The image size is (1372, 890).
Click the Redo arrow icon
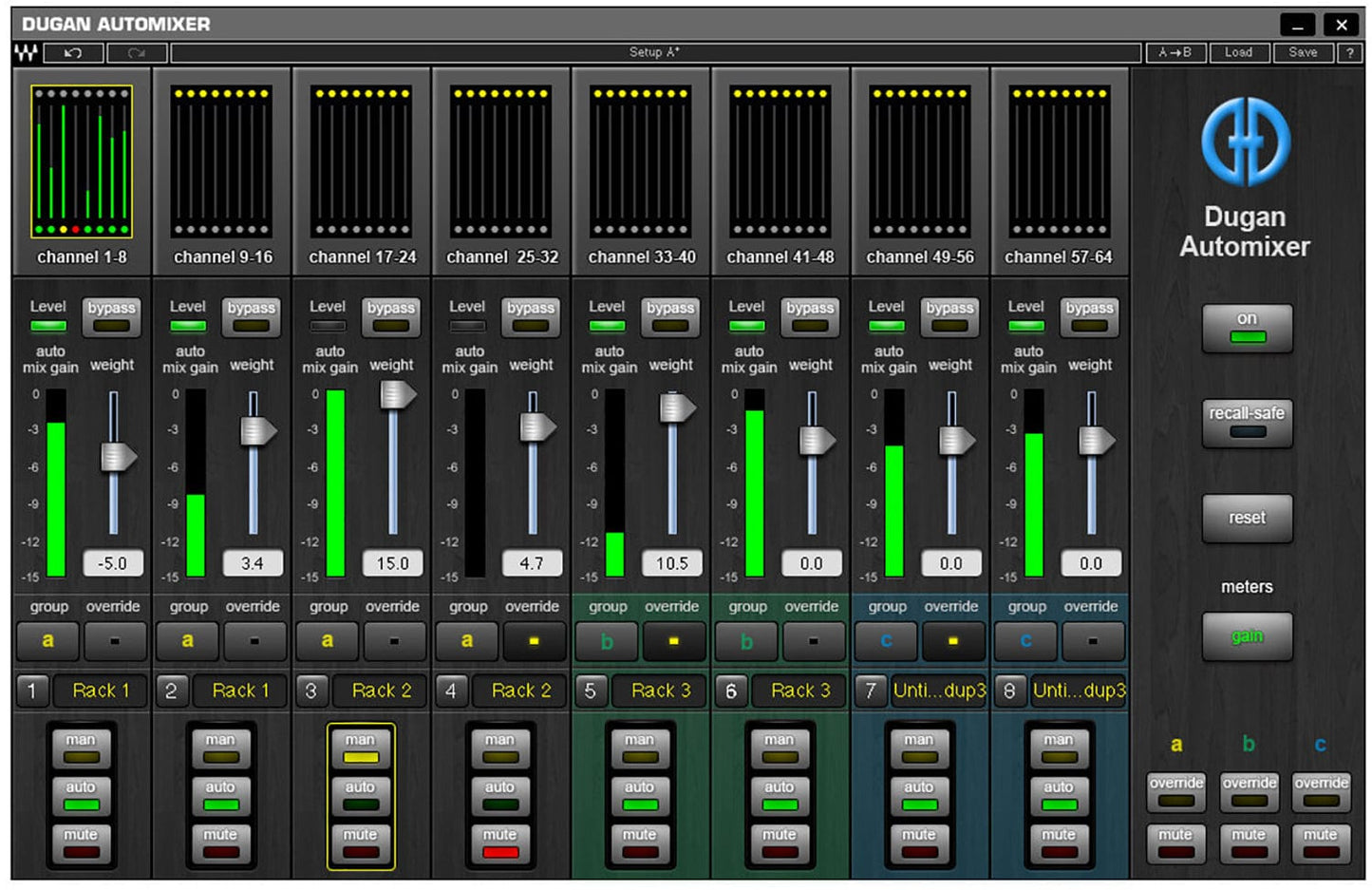pyautogui.click(x=139, y=52)
